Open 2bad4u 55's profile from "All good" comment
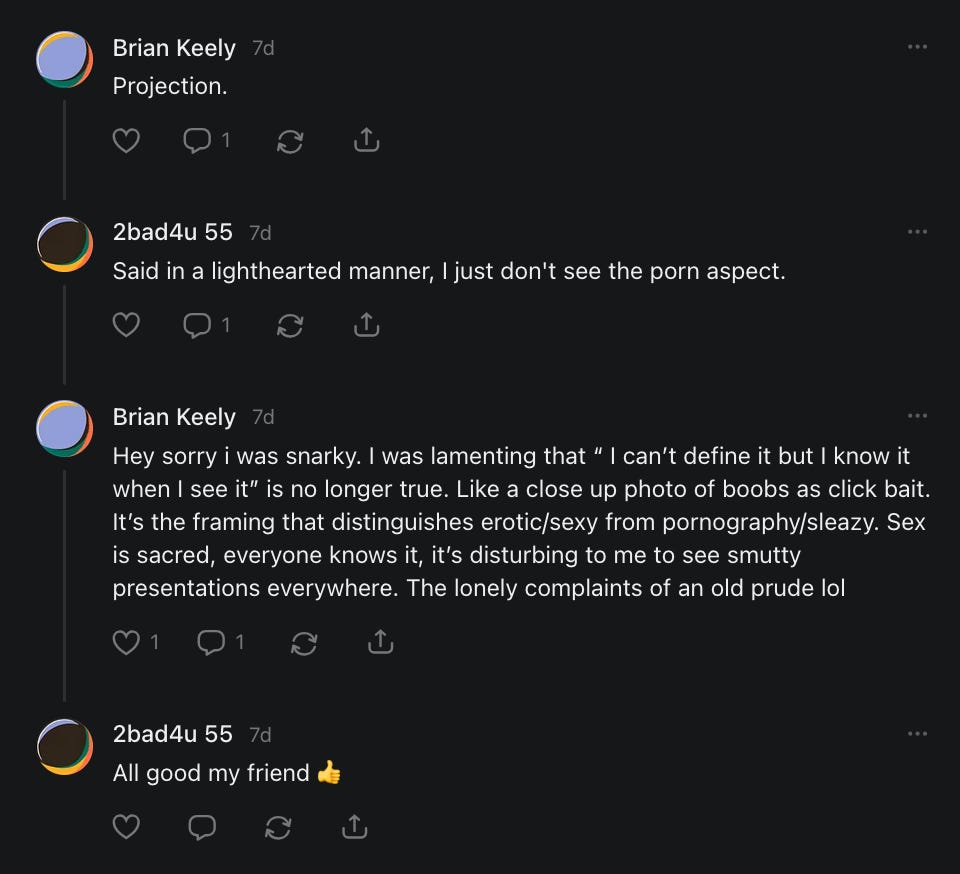Image resolution: width=960 pixels, height=874 pixels. click(172, 734)
